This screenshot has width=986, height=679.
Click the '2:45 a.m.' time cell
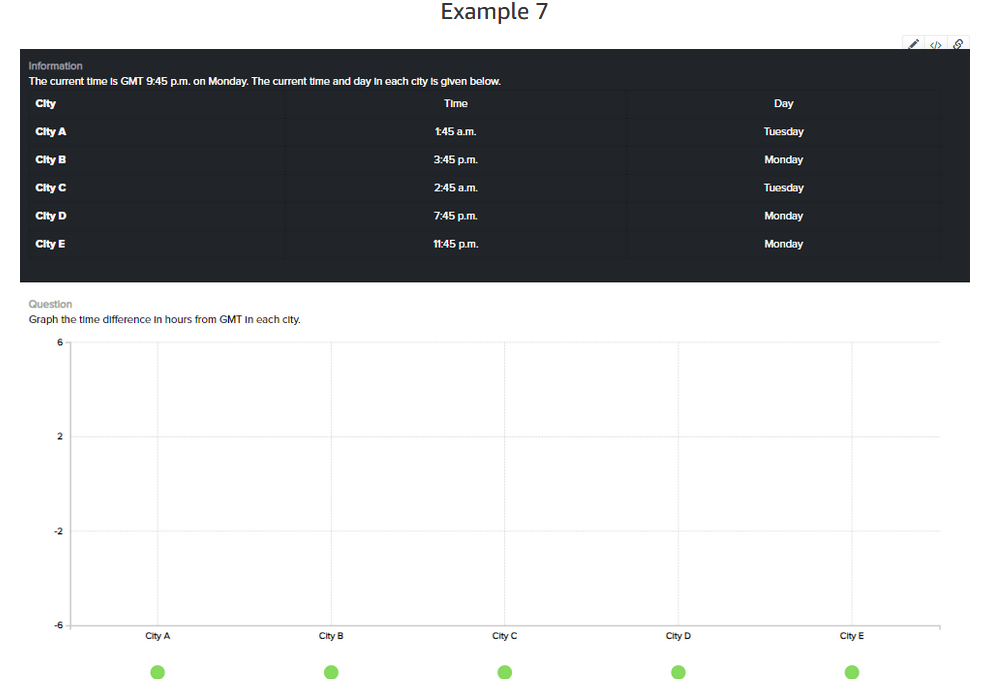455,187
